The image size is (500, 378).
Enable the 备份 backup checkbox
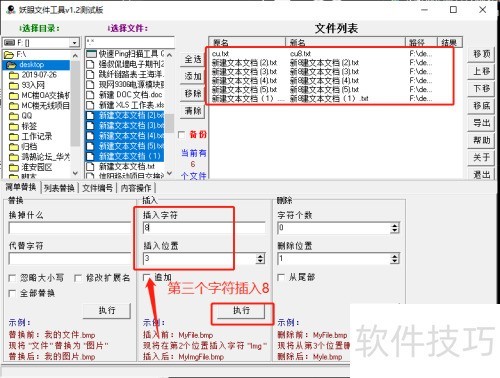(182, 135)
